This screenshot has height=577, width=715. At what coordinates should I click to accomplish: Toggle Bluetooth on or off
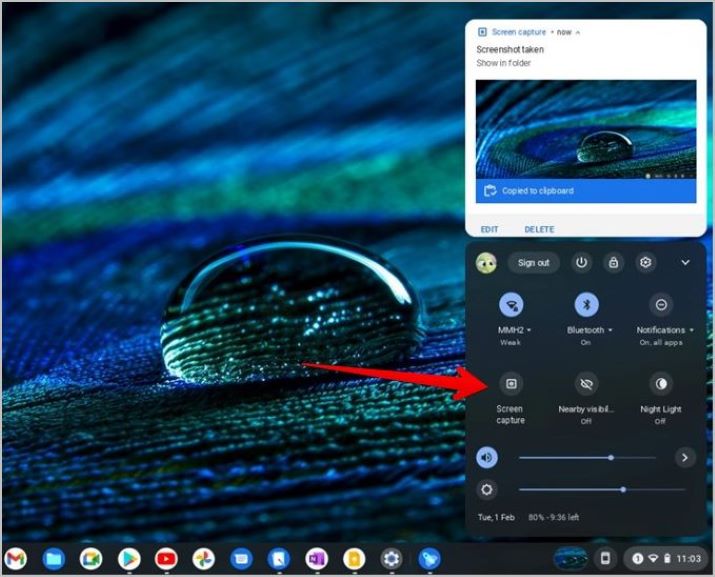click(x=586, y=304)
